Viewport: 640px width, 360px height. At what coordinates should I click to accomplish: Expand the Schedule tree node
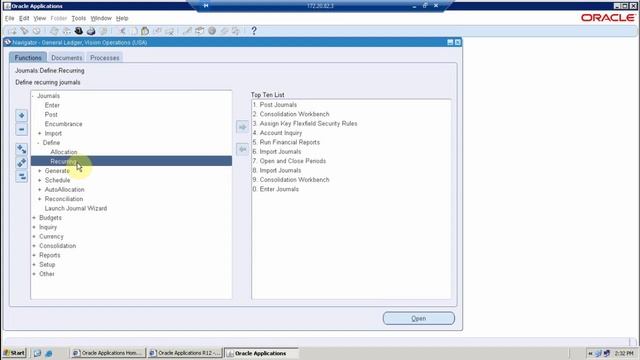point(40,180)
